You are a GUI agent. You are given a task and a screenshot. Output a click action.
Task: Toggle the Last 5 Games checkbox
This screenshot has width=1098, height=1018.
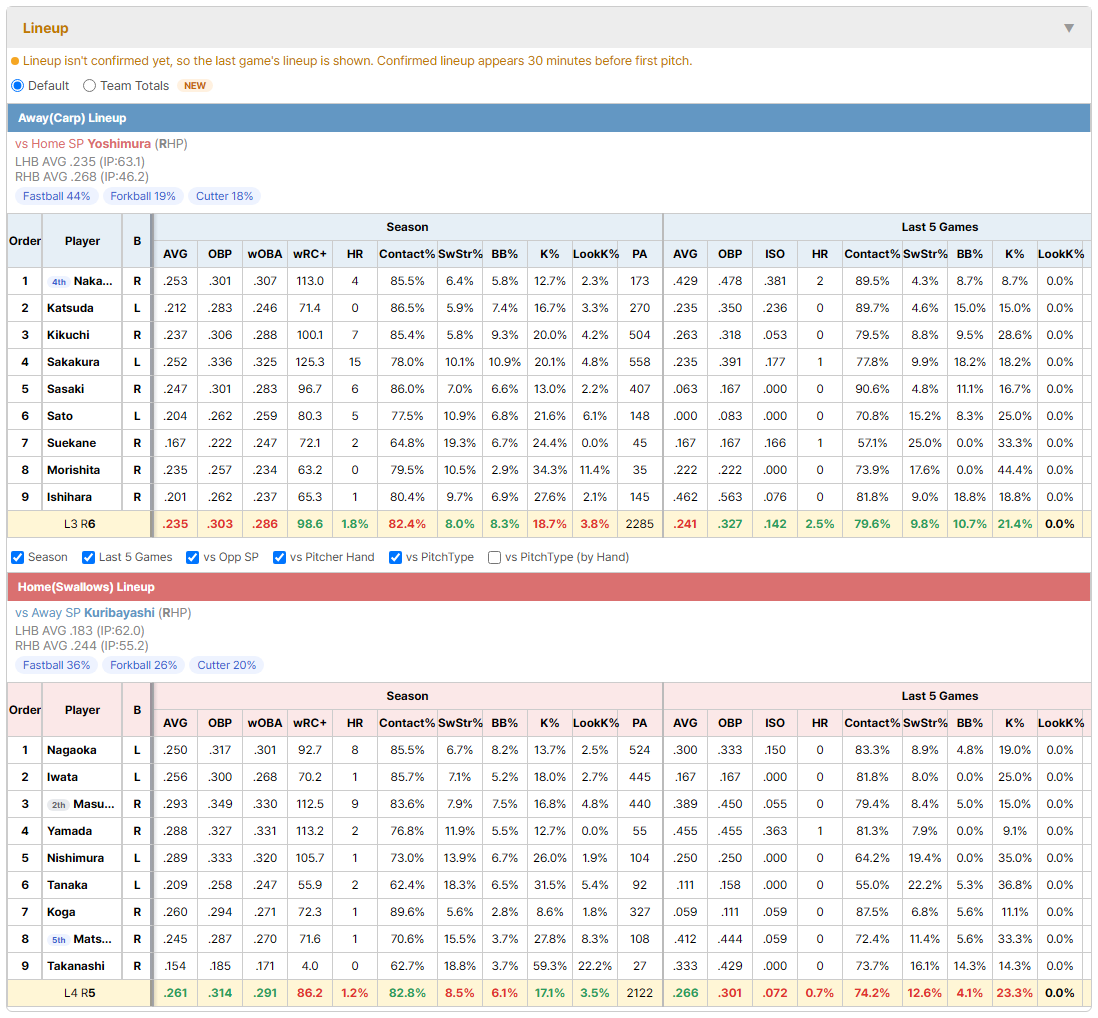[x=88, y=557]
